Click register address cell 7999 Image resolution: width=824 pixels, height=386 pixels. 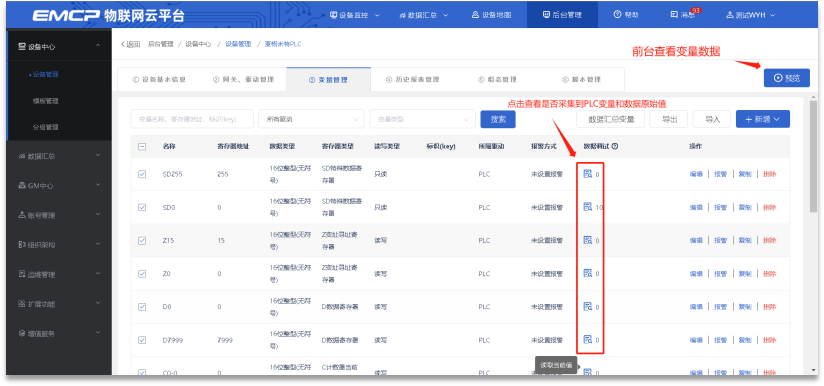(x=224, y=340)
